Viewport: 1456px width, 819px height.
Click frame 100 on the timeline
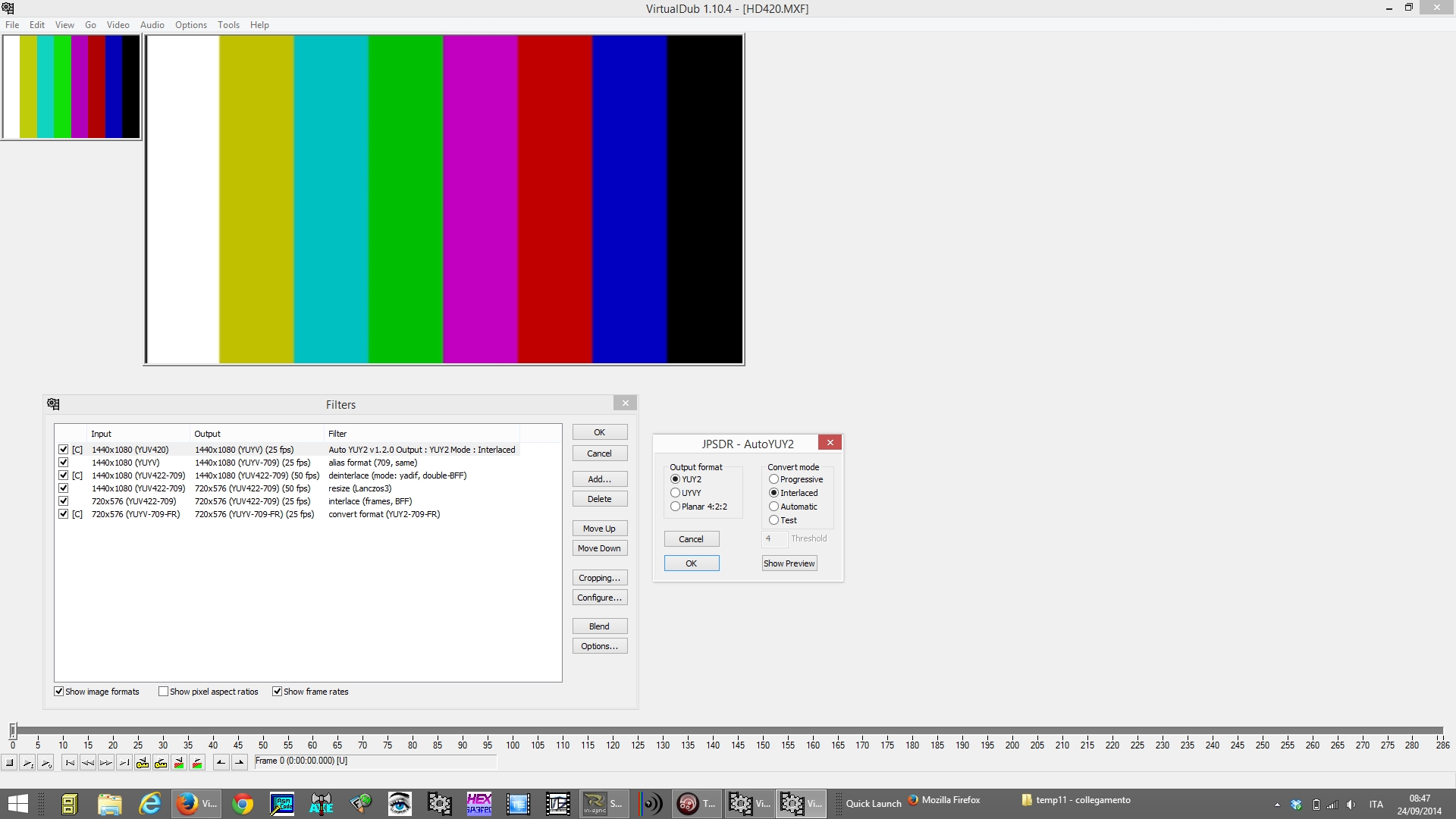pyautogui.click(x=513, y=731)
